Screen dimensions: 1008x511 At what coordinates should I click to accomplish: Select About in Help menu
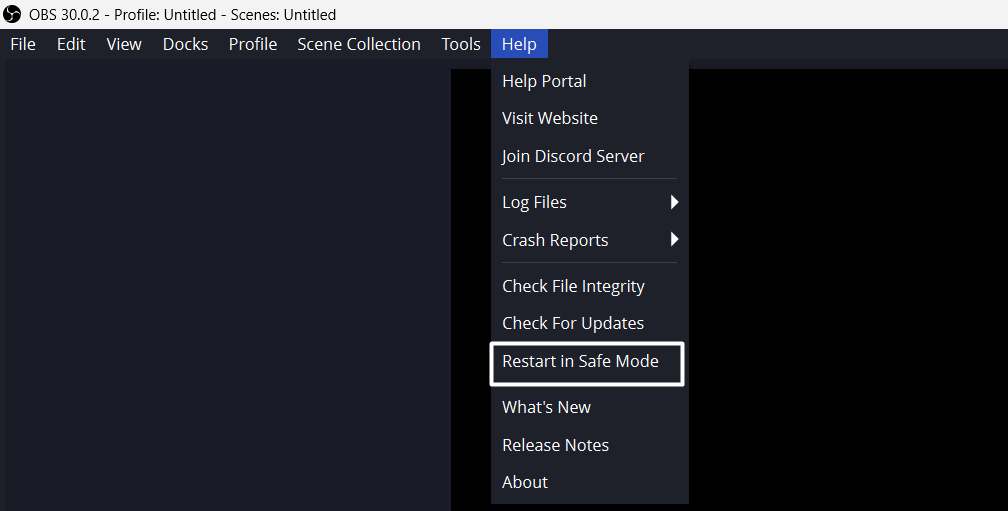(x=525, y=482)
